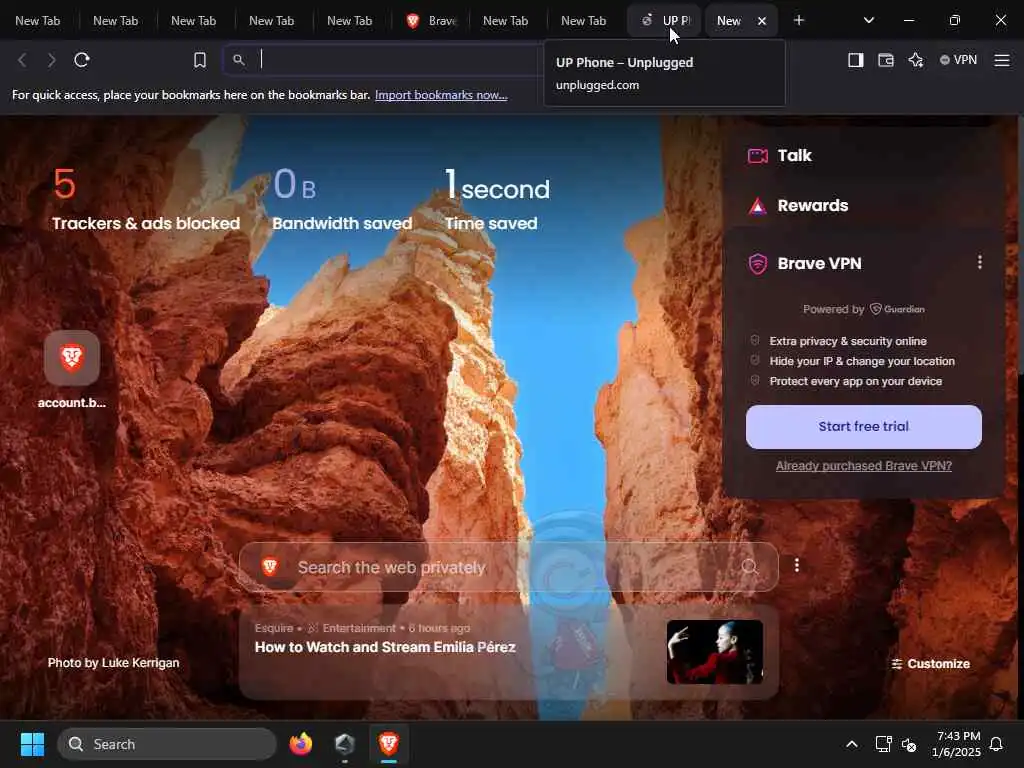The width and height of the screenshot is (1024, 768).
Task: Select the New Tab right of Brave tab
Action: tap(505, 21)
